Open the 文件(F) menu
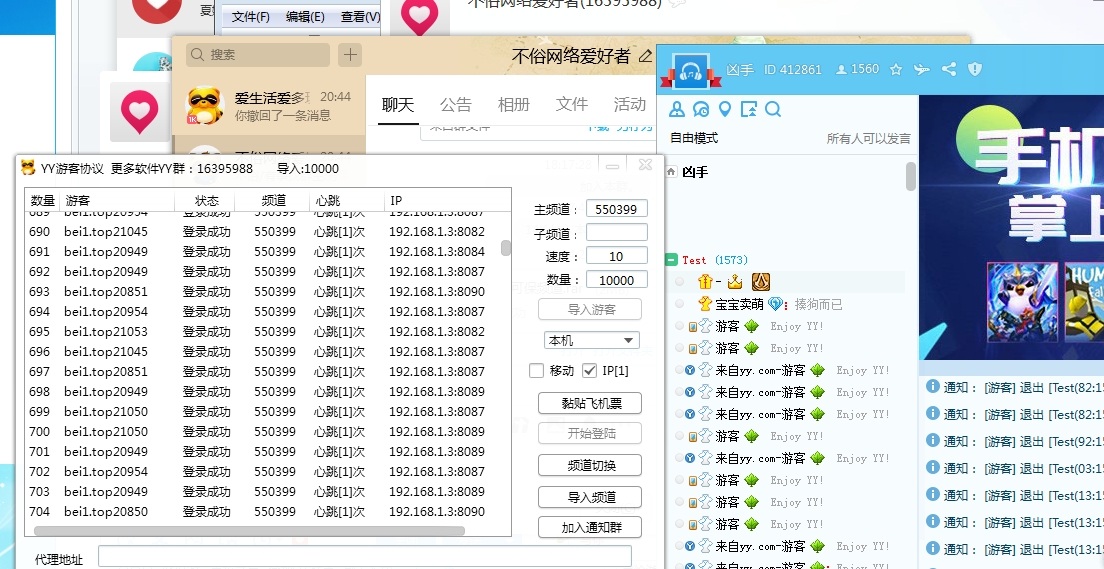1104x569 pixels. point(251,16)
